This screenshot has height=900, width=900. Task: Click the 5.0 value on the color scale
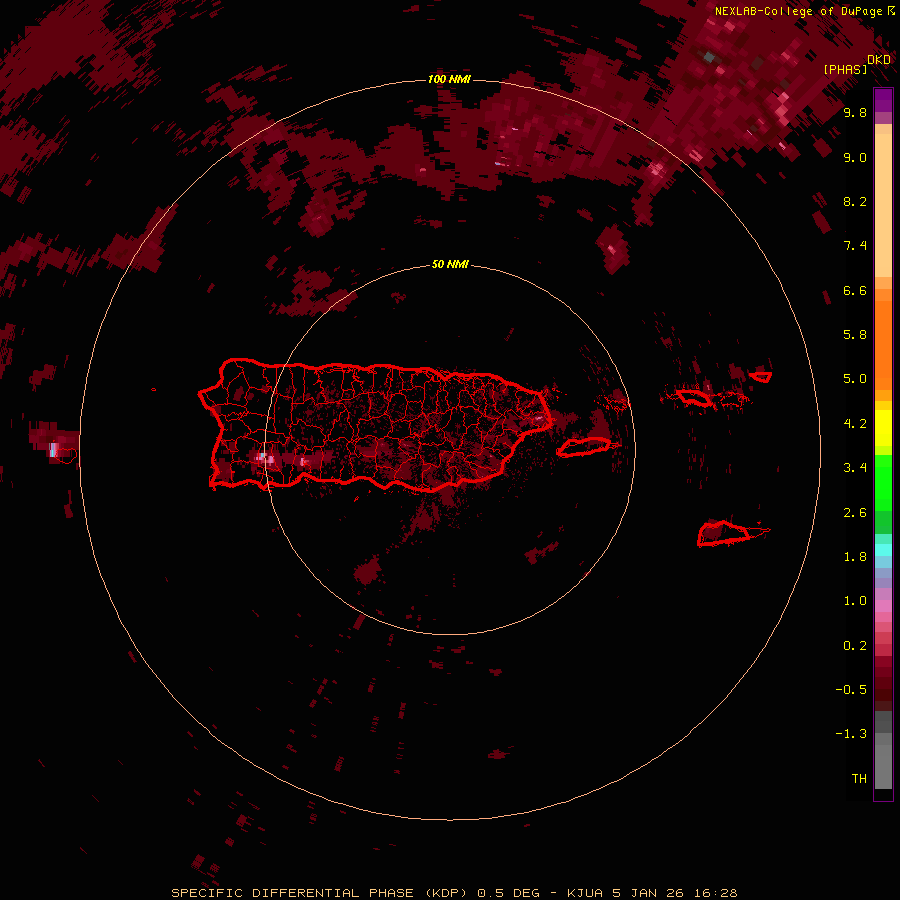pyautogui.click(x=855, y=379)
